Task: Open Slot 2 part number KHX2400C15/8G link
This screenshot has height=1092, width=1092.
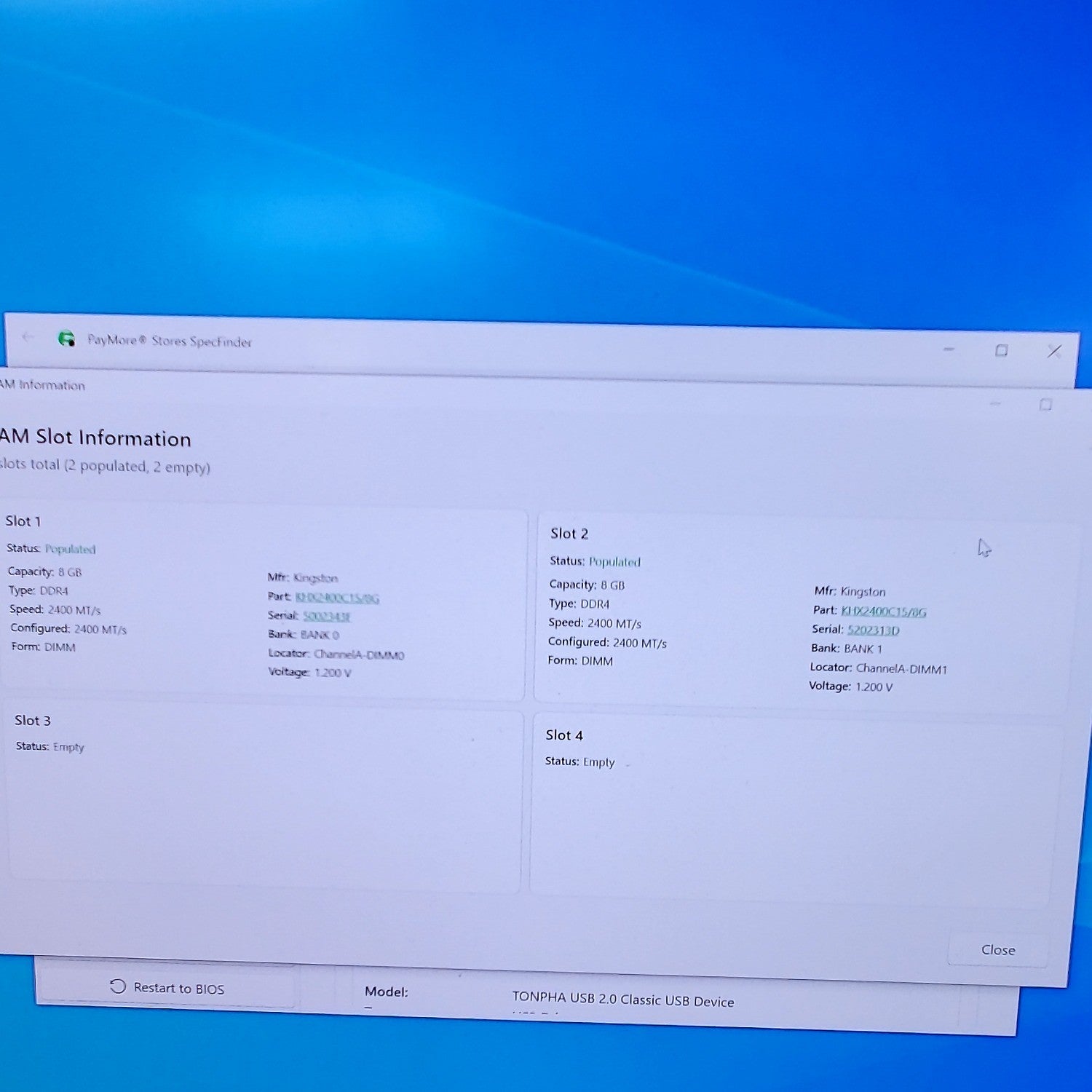Action: coord(884,612)
